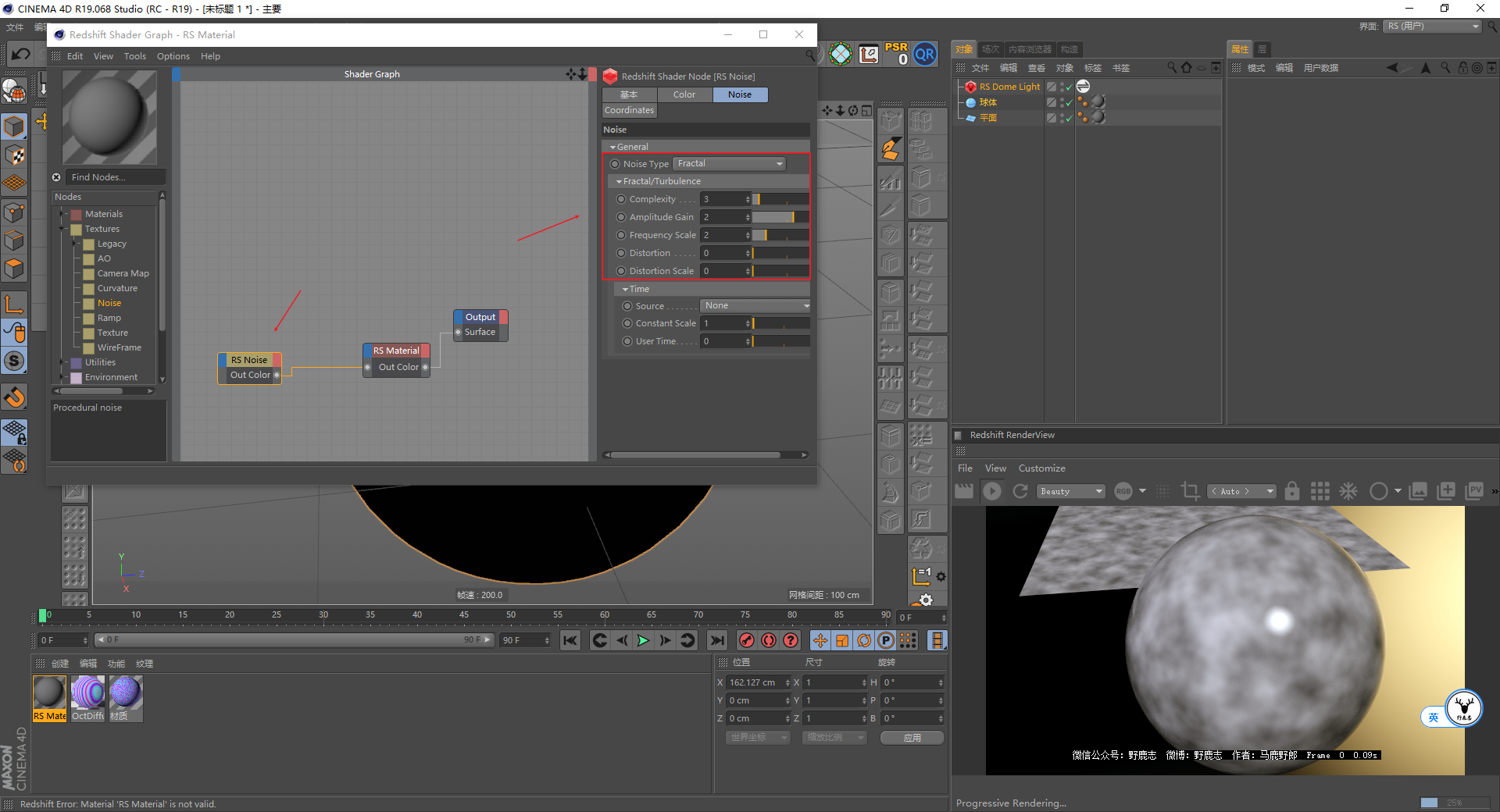Toggle the radio circle next to Distortion Scale
This screenshot has width=1500, height=812.
pos(621,271)
